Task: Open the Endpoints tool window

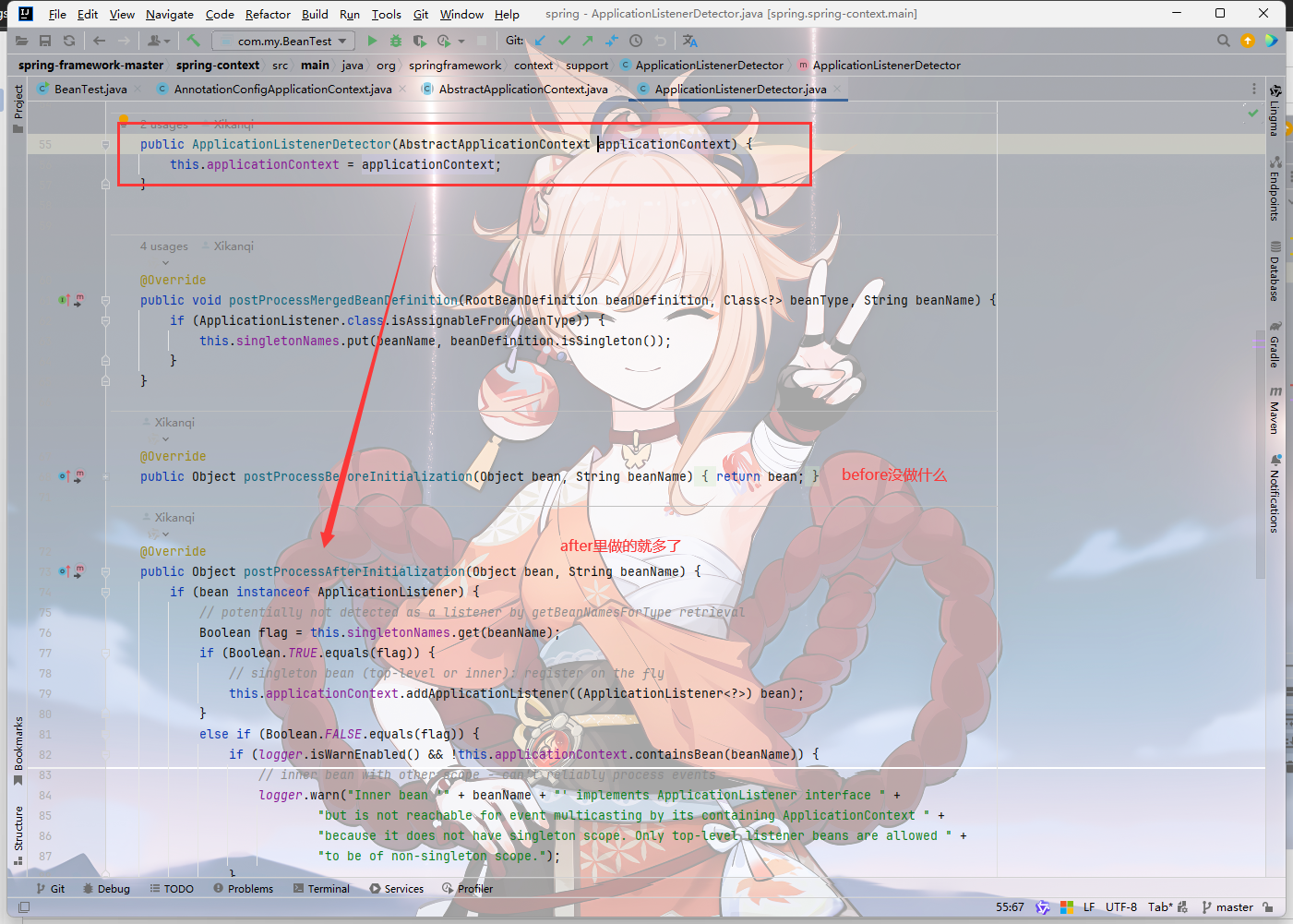Action: pos(1275,188)
